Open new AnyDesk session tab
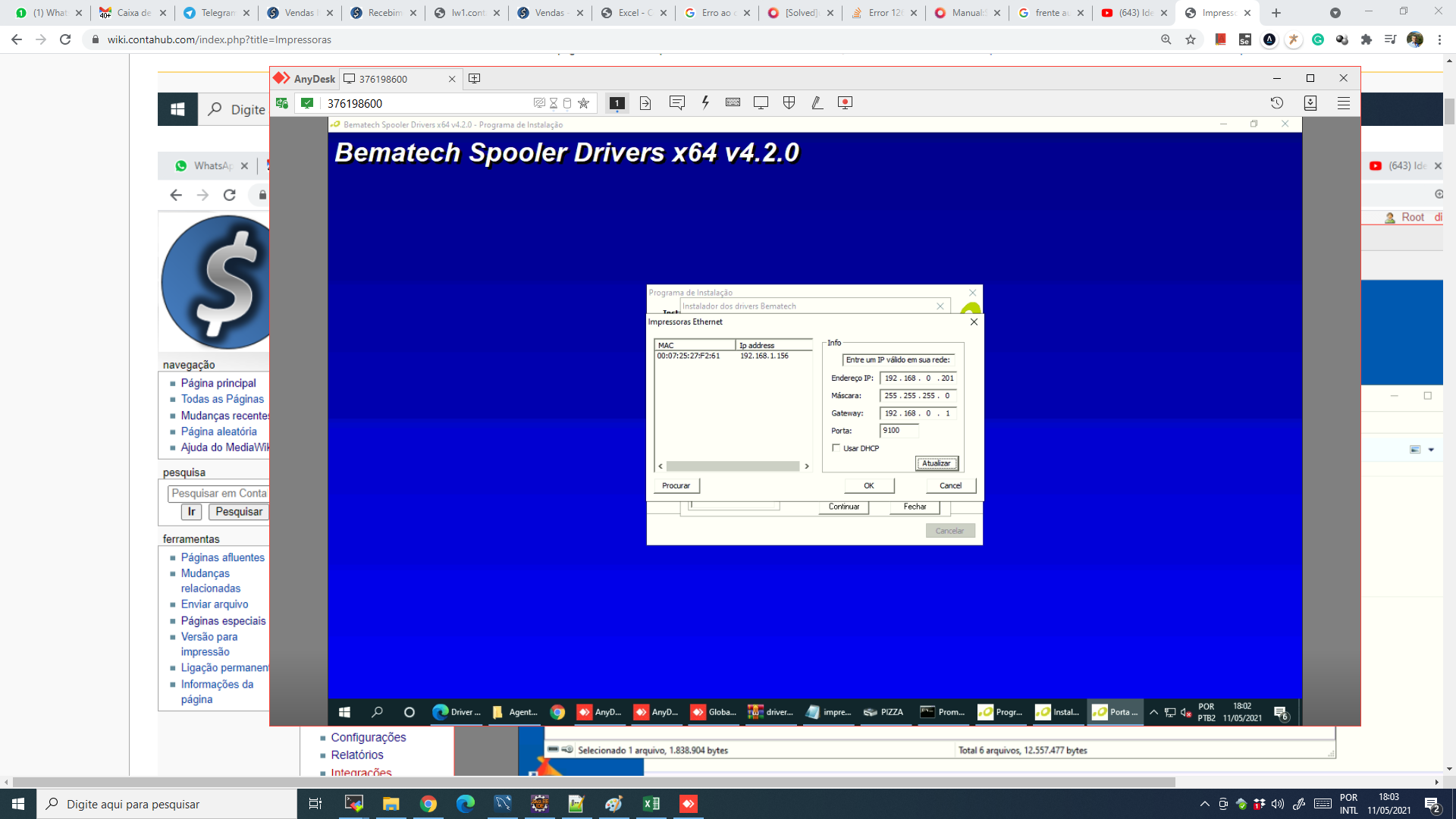The width and height of the screenshot is (1456, 819). pos(475,79)
